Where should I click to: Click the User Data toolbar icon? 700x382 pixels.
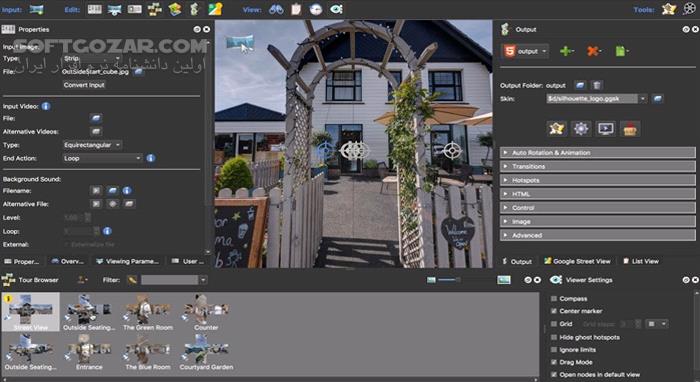tap(134, 9)
